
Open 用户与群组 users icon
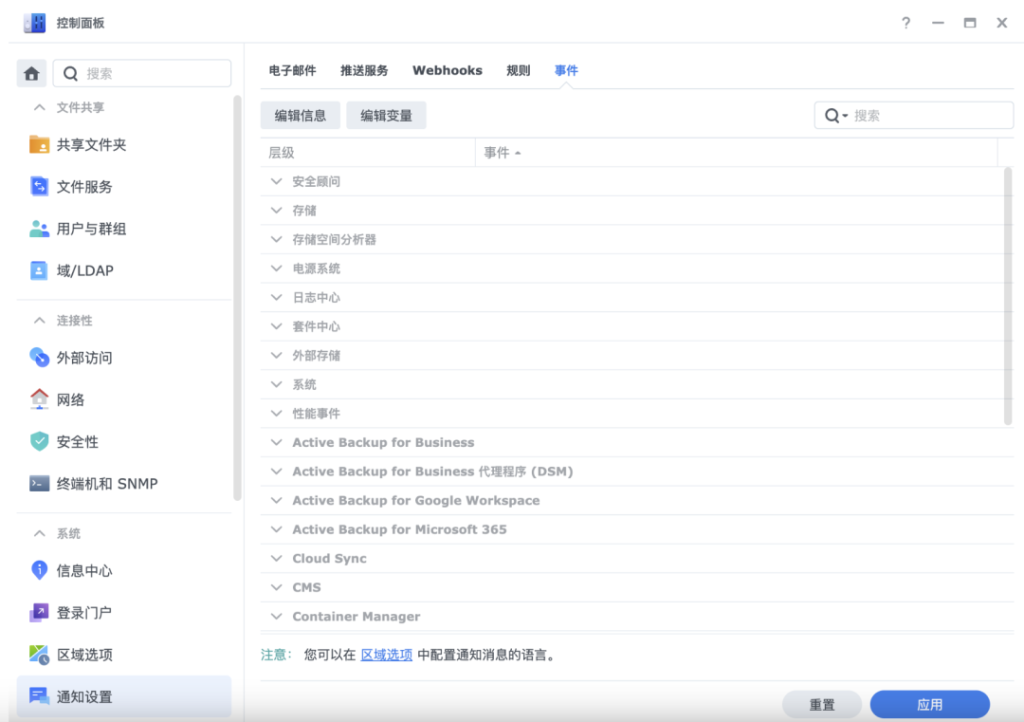[39, 229]
